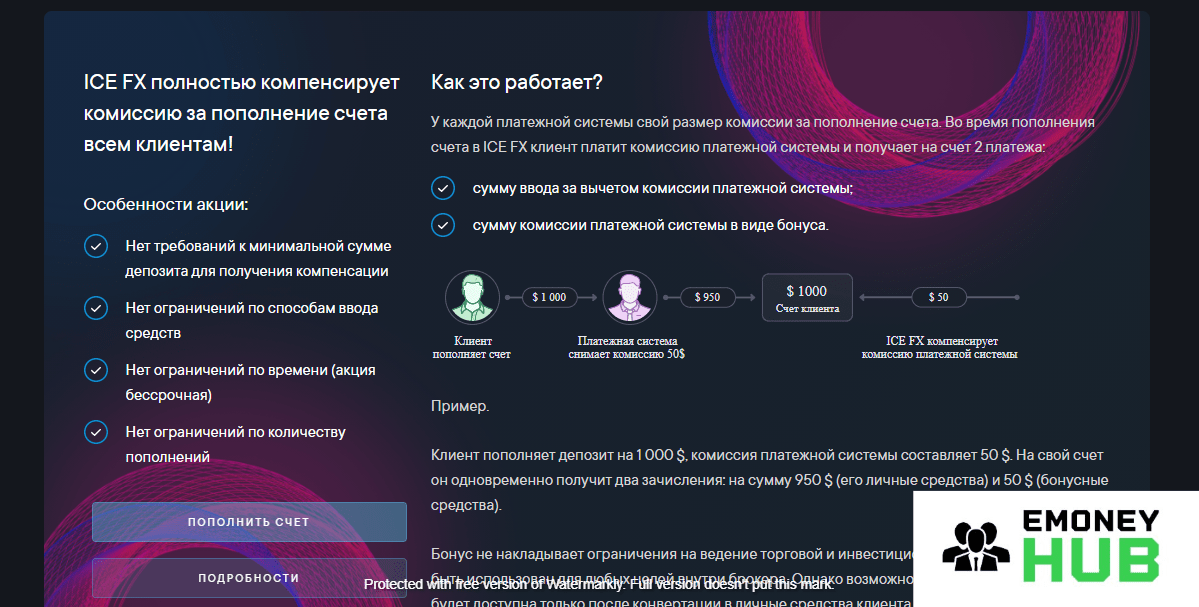1199x607 pixels.
Task: Click the Как это работает? heading
Action: [x=517, y=83]
